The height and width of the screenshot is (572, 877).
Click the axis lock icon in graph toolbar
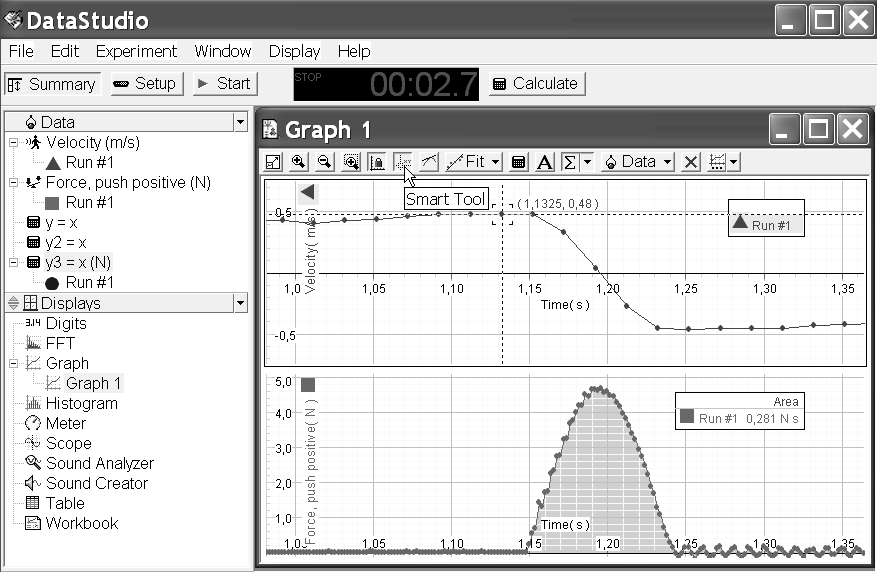(377, 162)
